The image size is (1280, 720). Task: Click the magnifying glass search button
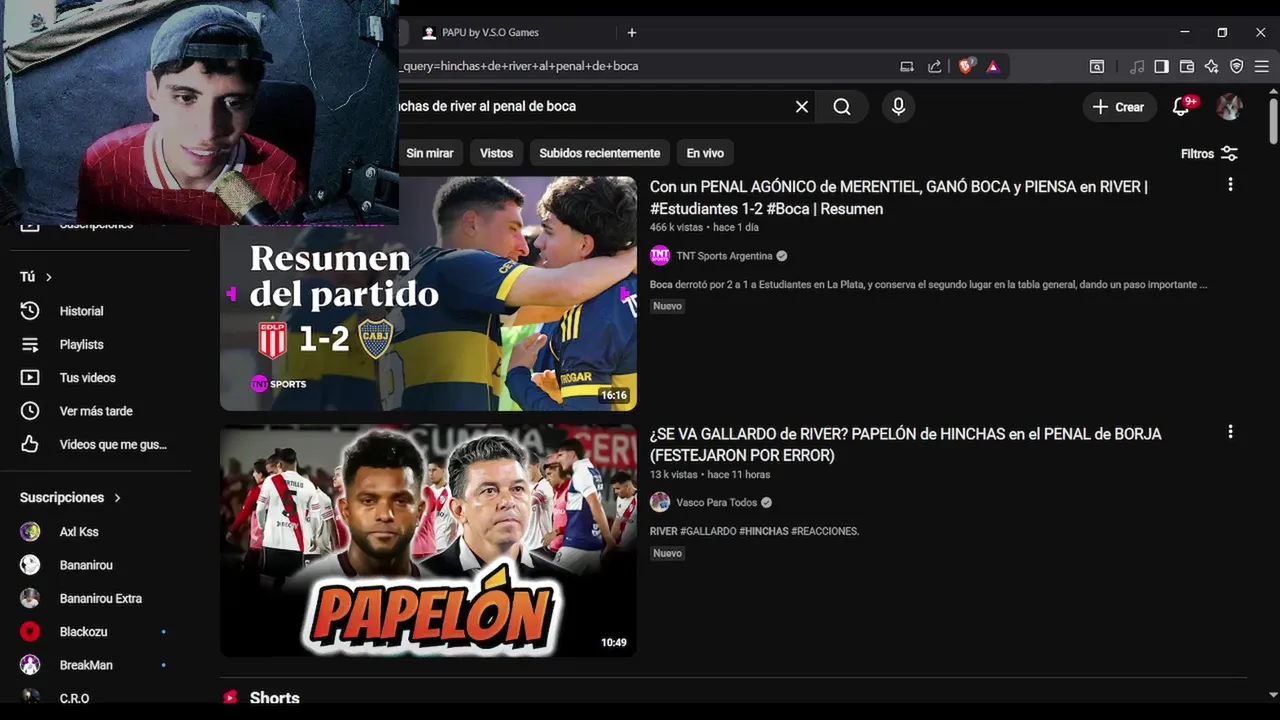tap(842, 107)
